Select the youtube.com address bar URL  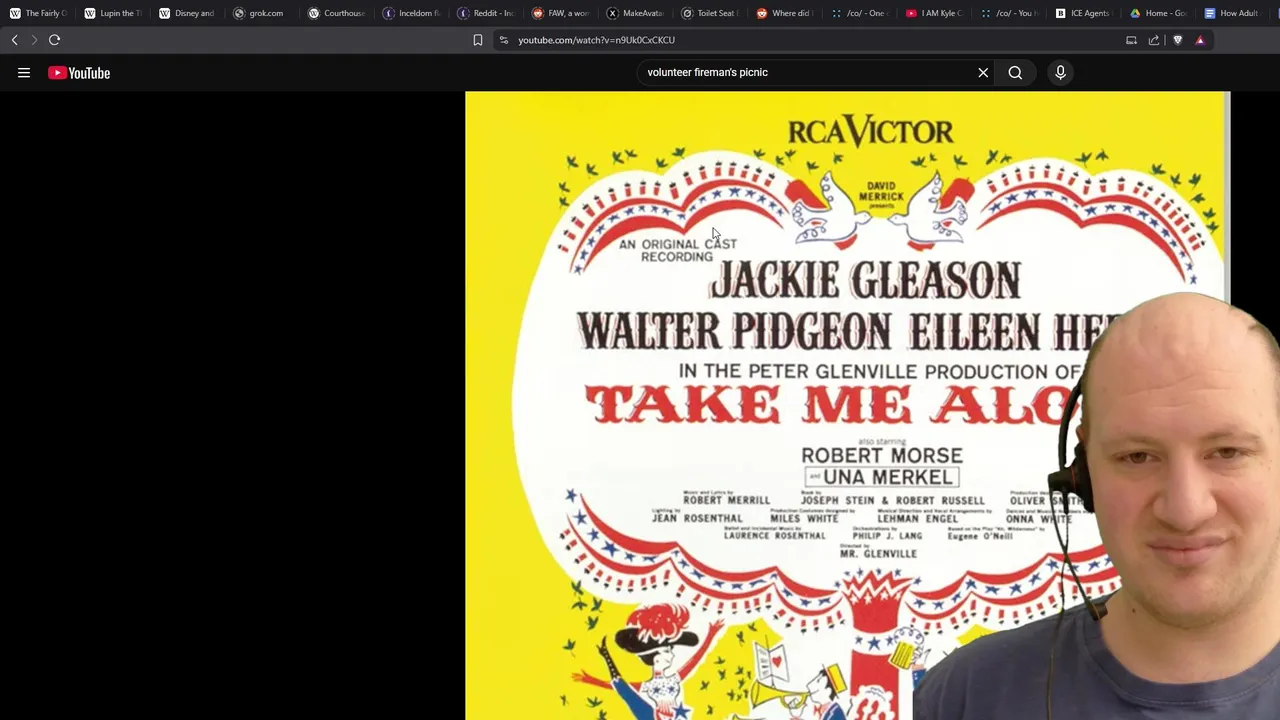tap(596, 40)
